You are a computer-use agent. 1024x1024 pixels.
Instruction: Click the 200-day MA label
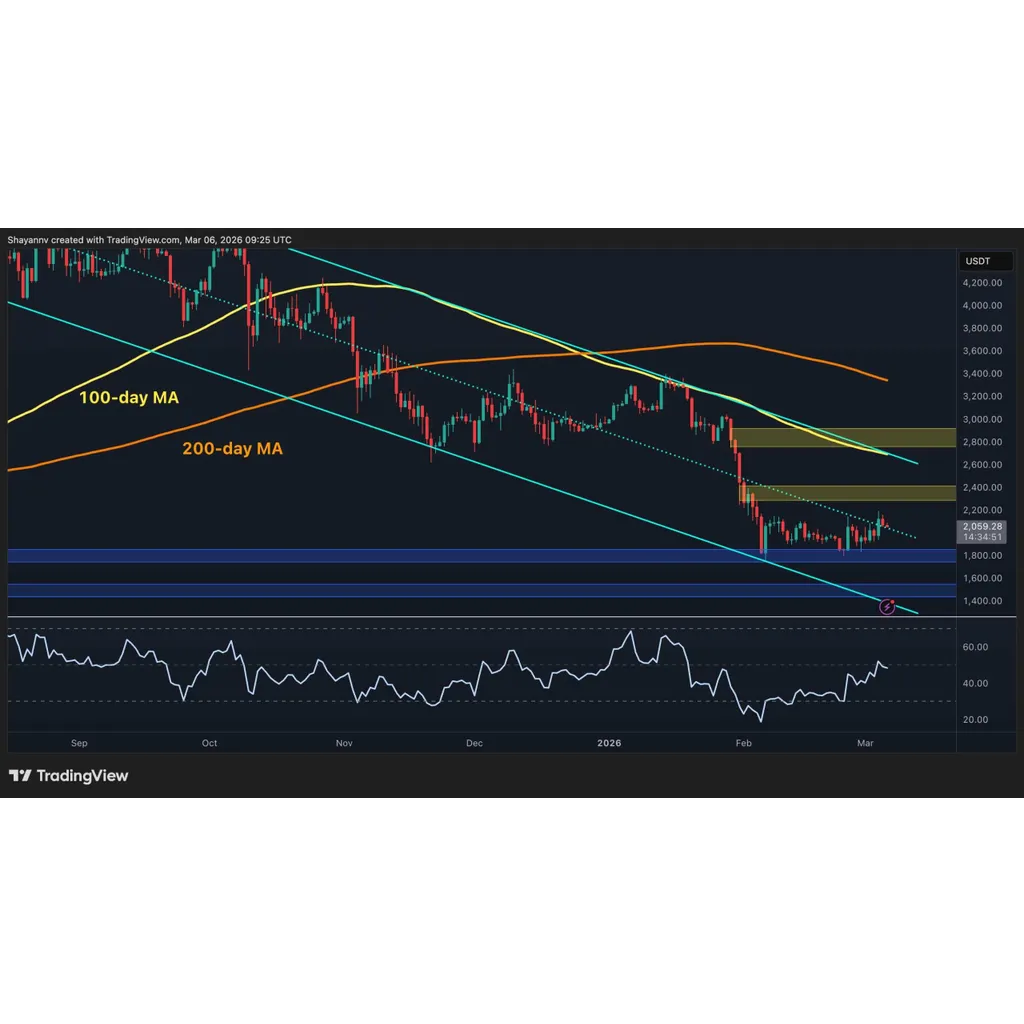[232, 449]
